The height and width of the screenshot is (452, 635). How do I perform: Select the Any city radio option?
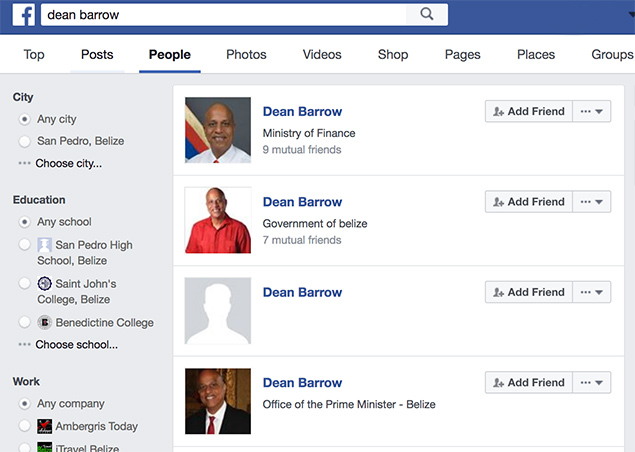[25, 119]
